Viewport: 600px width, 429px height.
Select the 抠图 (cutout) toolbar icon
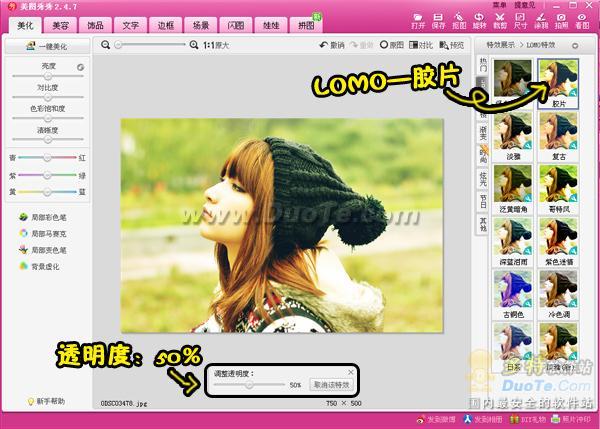pos(459,21)
